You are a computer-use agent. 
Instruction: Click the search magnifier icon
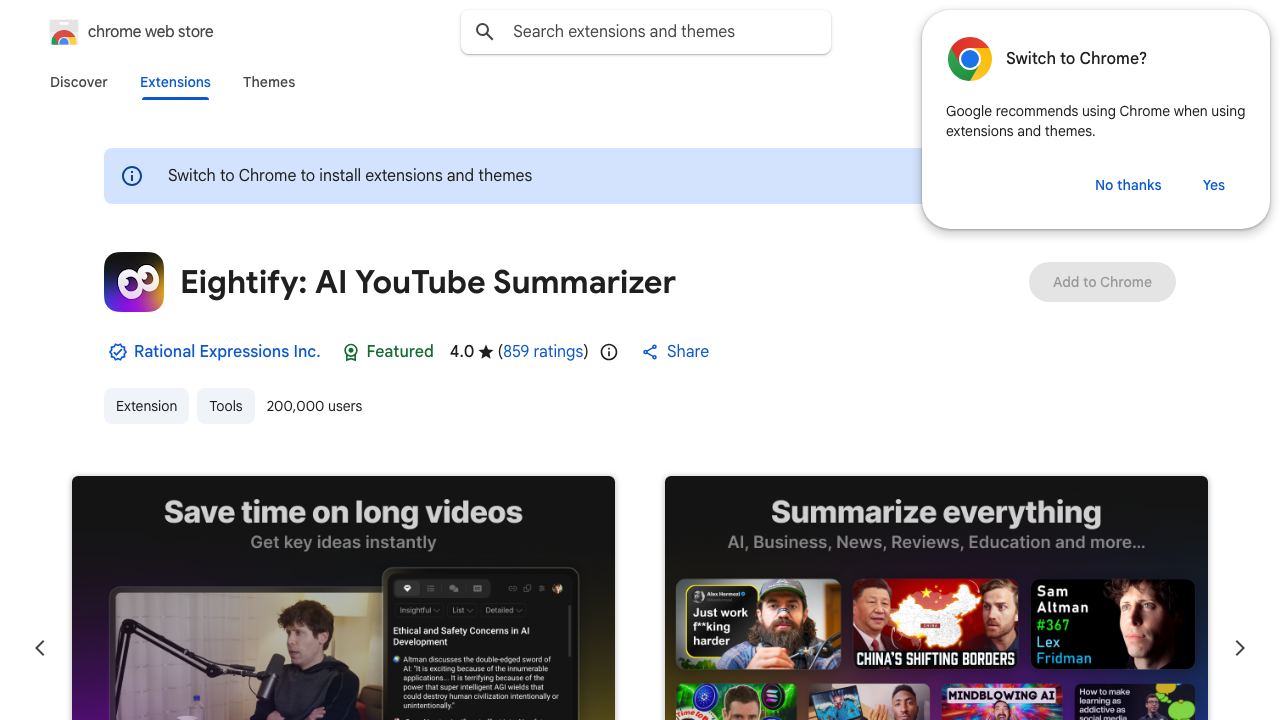(x=485, y=32)
